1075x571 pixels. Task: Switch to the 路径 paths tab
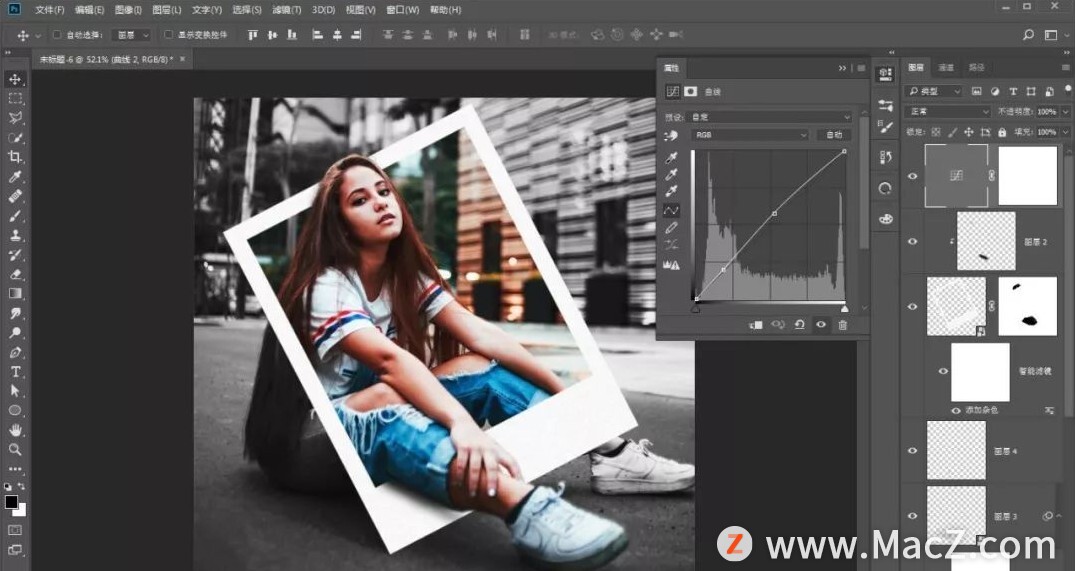pyautogui.click(x=976, y=67)
